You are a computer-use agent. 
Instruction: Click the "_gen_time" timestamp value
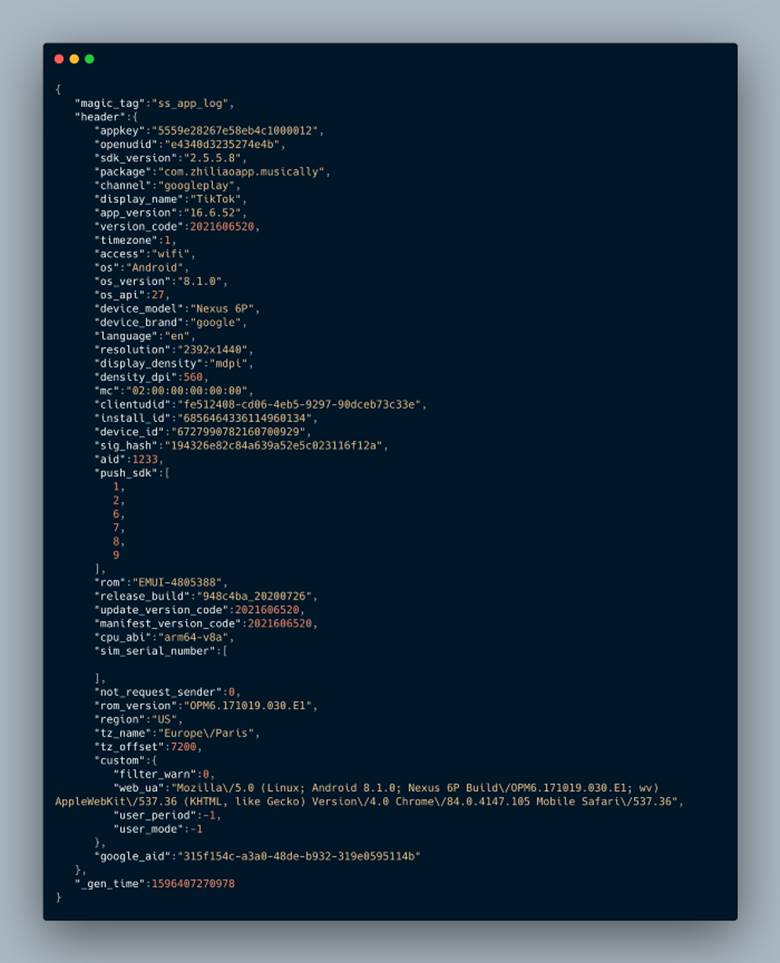[x=192, y=884]
